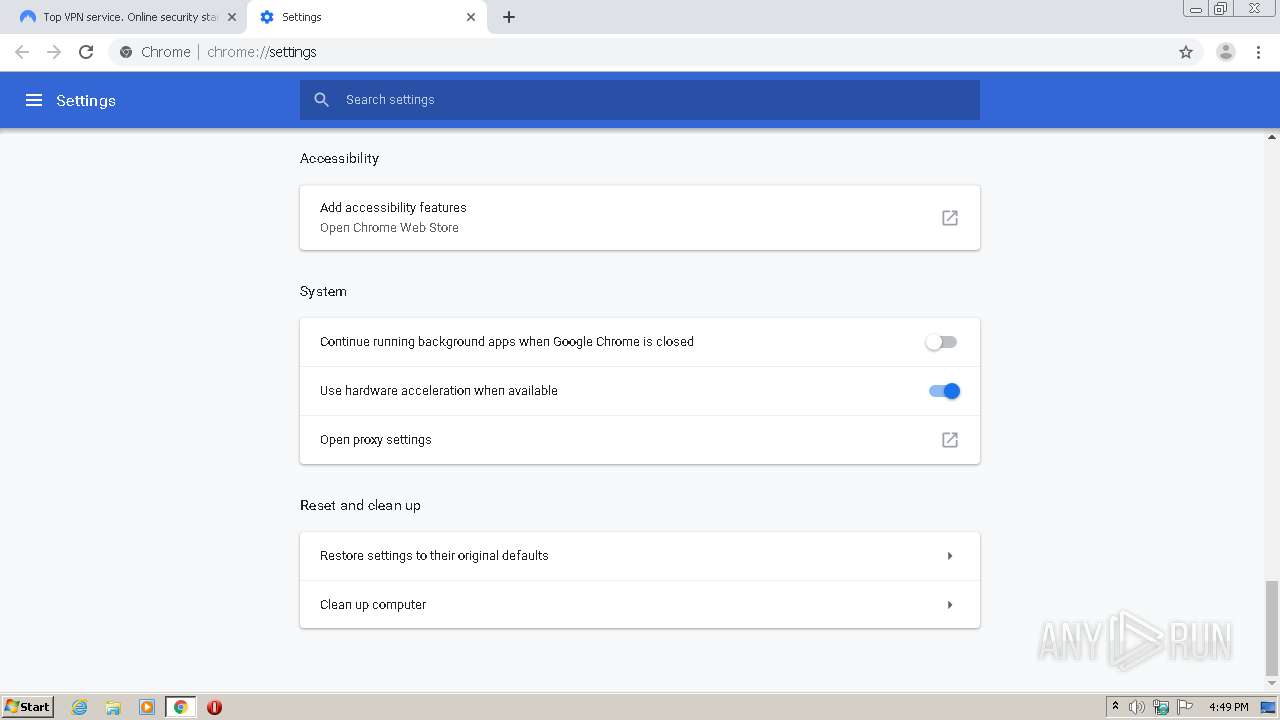Viewport: 1280px width, 720px height.
Task: Go back to previous page
Action: pyautogui.click(x=22, y=52)
